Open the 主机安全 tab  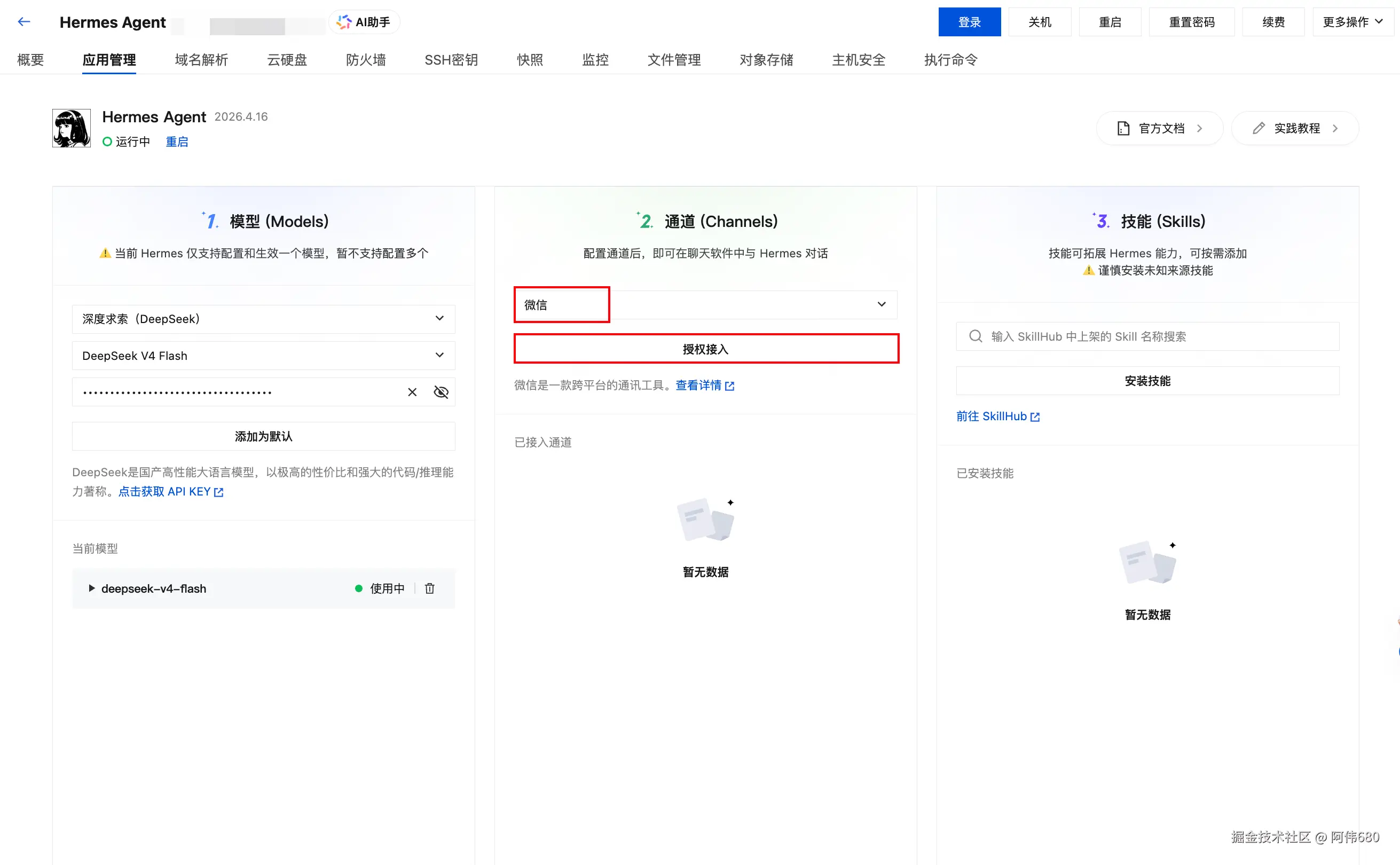(x=859, y=59)
